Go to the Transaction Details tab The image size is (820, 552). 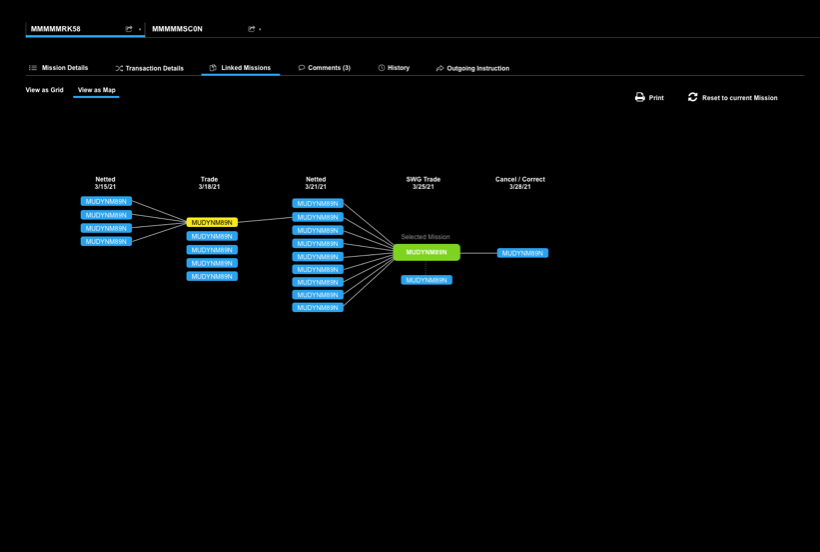(x=149, y=68)
